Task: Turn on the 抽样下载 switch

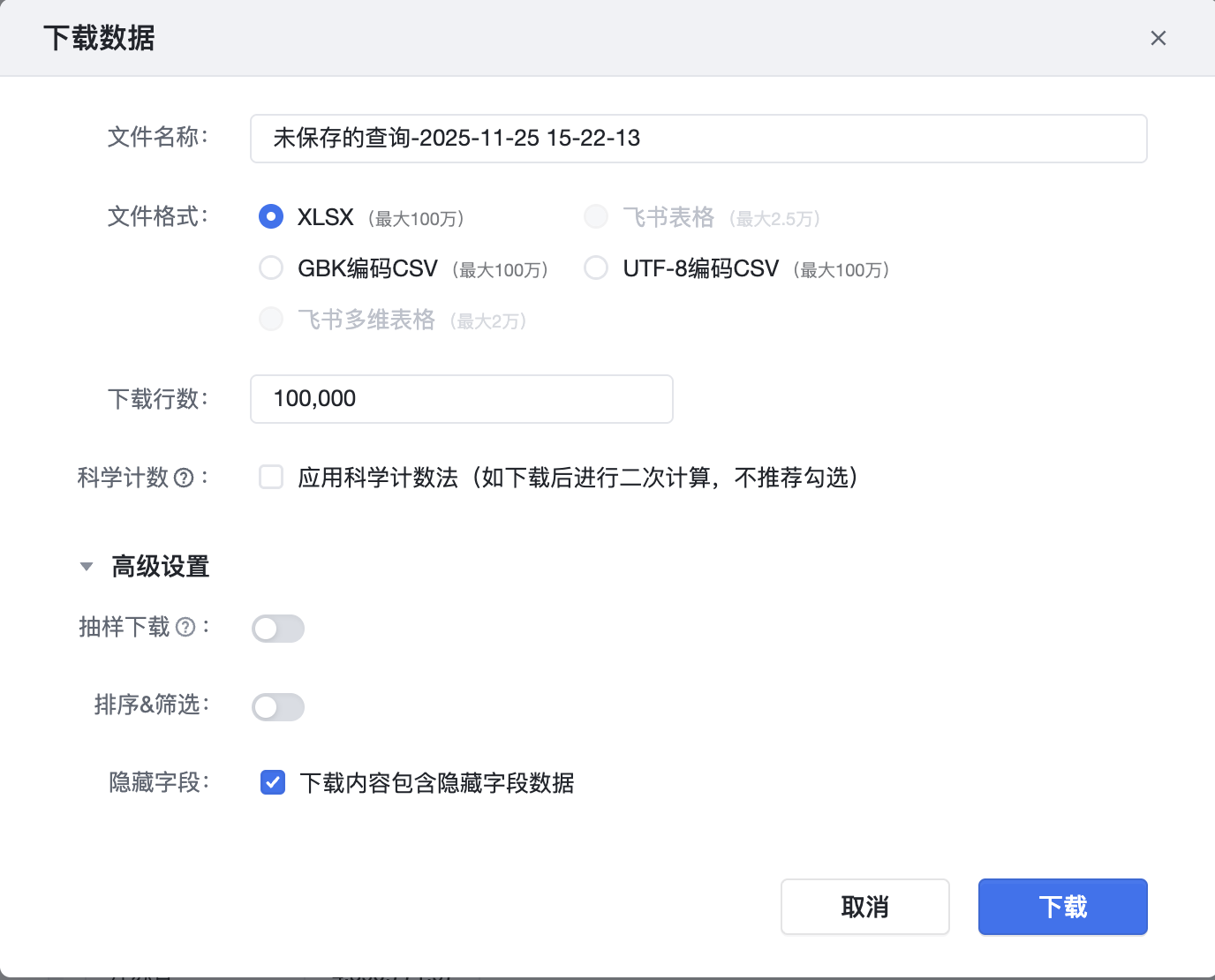Action: (278, 629)
